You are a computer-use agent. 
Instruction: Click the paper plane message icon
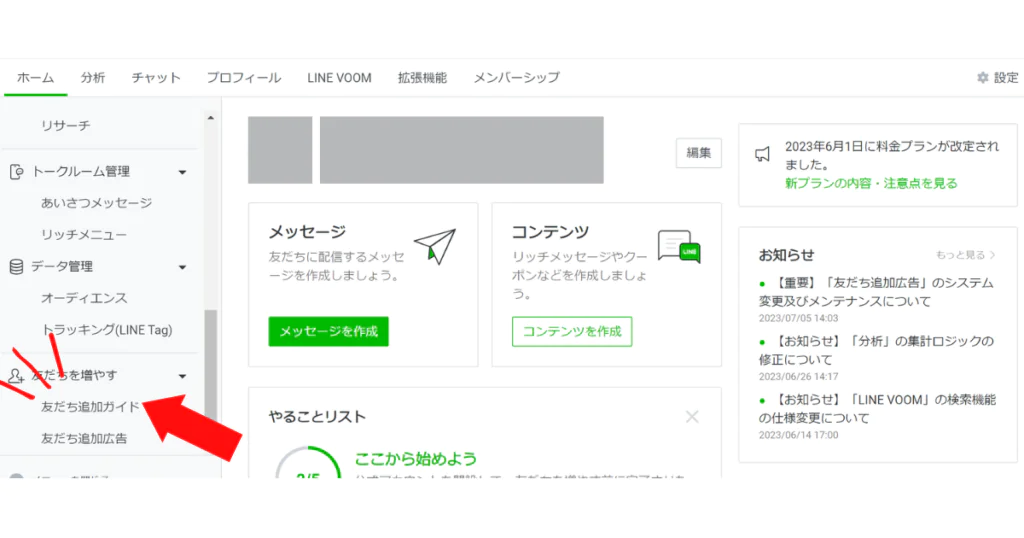(x=435, y=246)
